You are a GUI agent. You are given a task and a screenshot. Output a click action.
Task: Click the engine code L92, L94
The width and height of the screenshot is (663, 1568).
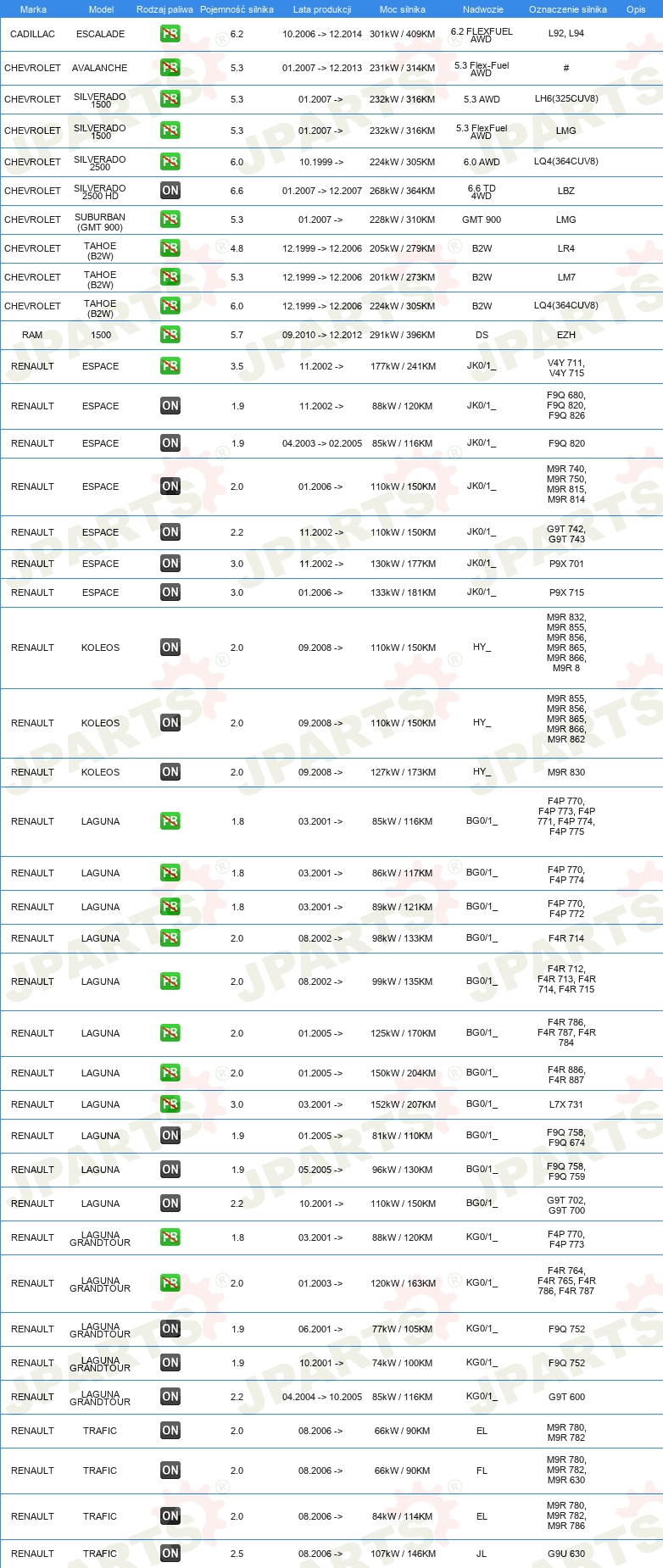(566, 33)
